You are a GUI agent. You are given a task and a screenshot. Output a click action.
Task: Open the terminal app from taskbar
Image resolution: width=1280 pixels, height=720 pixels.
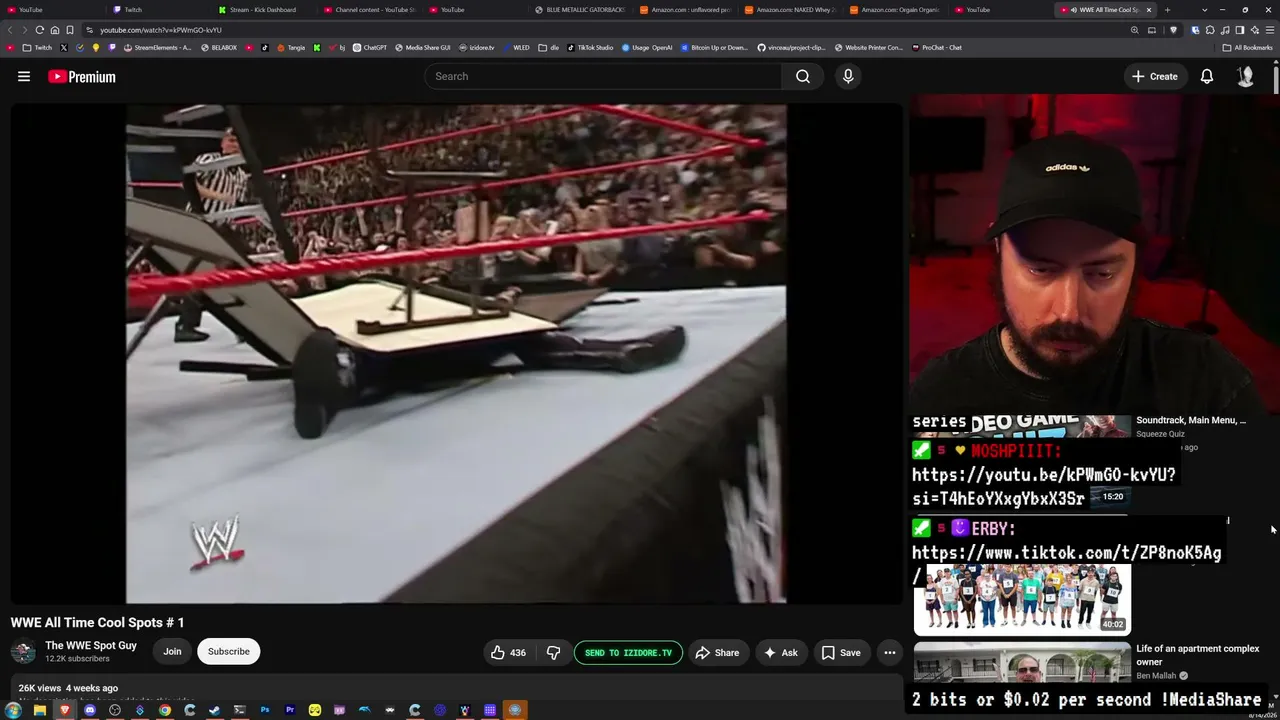point(240,710)
